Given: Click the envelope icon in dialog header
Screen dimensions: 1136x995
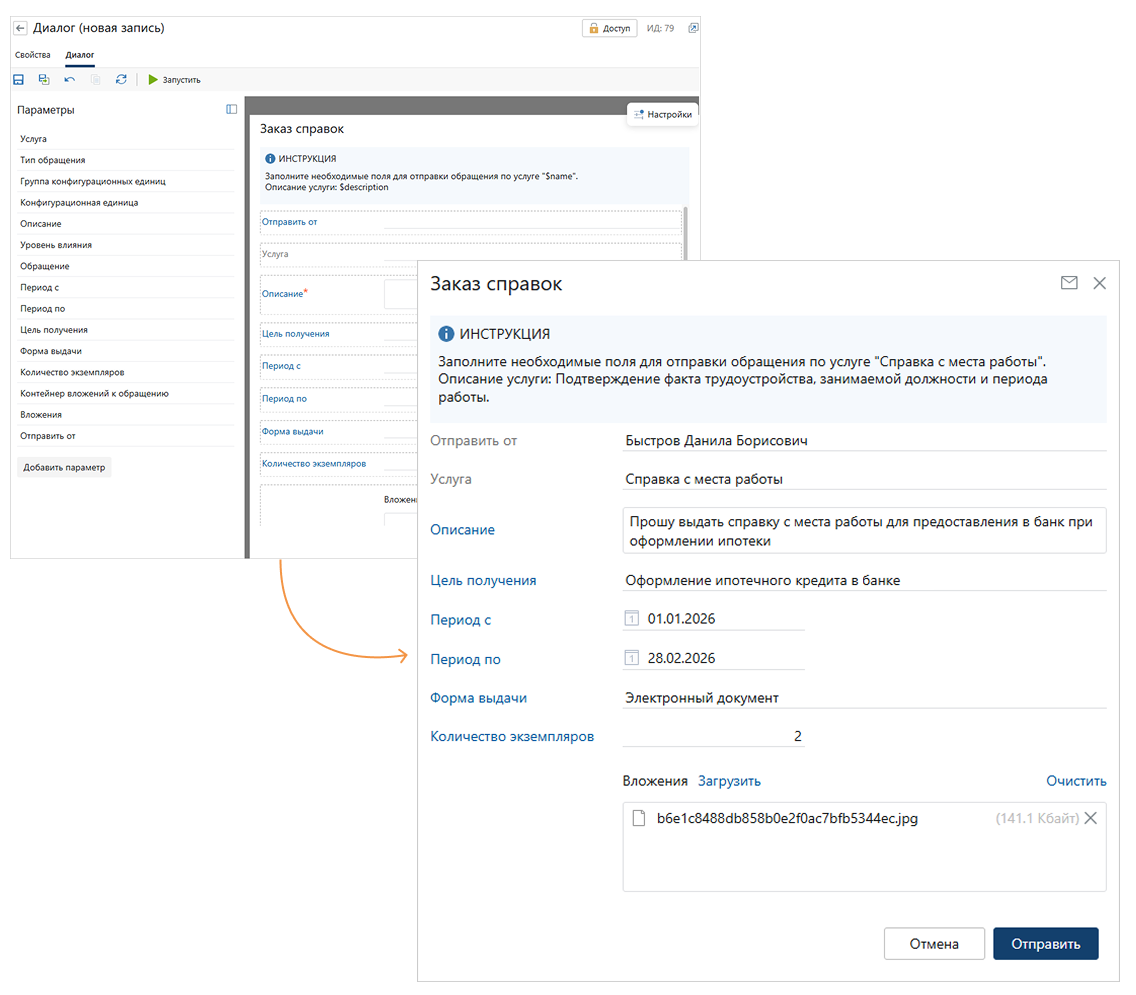Looking at the screenshot, I should click(x=1069, y=283).
